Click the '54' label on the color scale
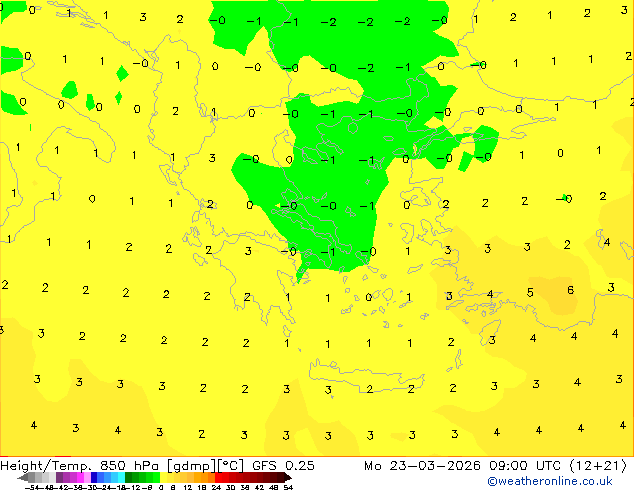This screenshot has width=634, height=490. 288,487
